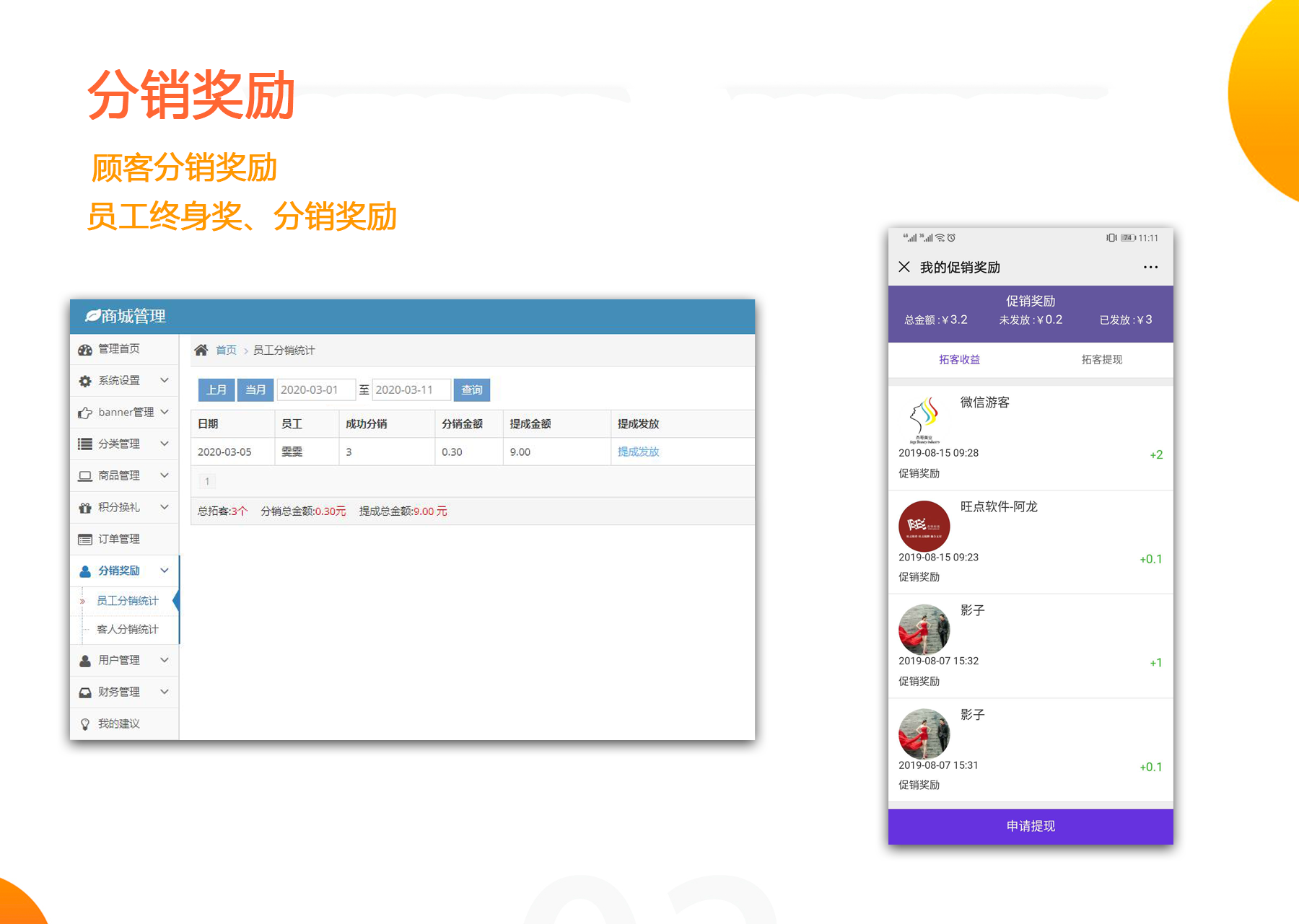This screenshot has height=924, width=1299.
Task: Click the 提成总金额:9.00 元 summary text
Action: 403,511
